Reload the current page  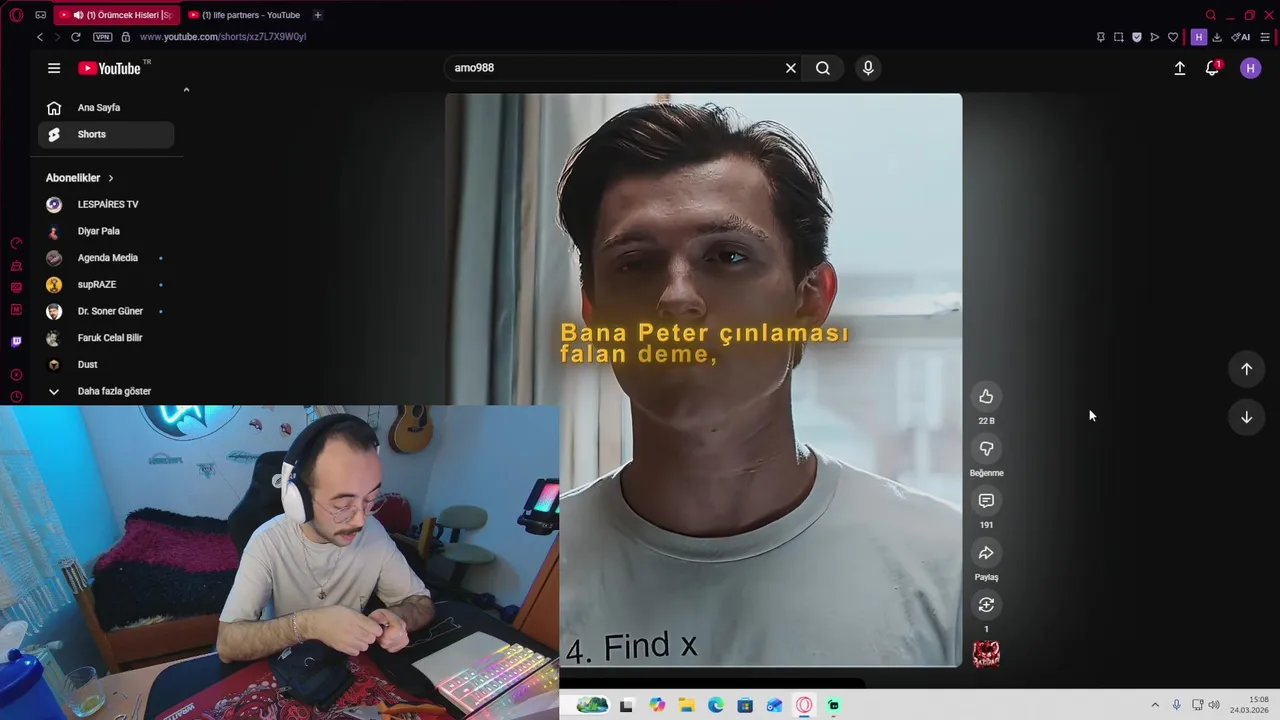tap(75, 37)
